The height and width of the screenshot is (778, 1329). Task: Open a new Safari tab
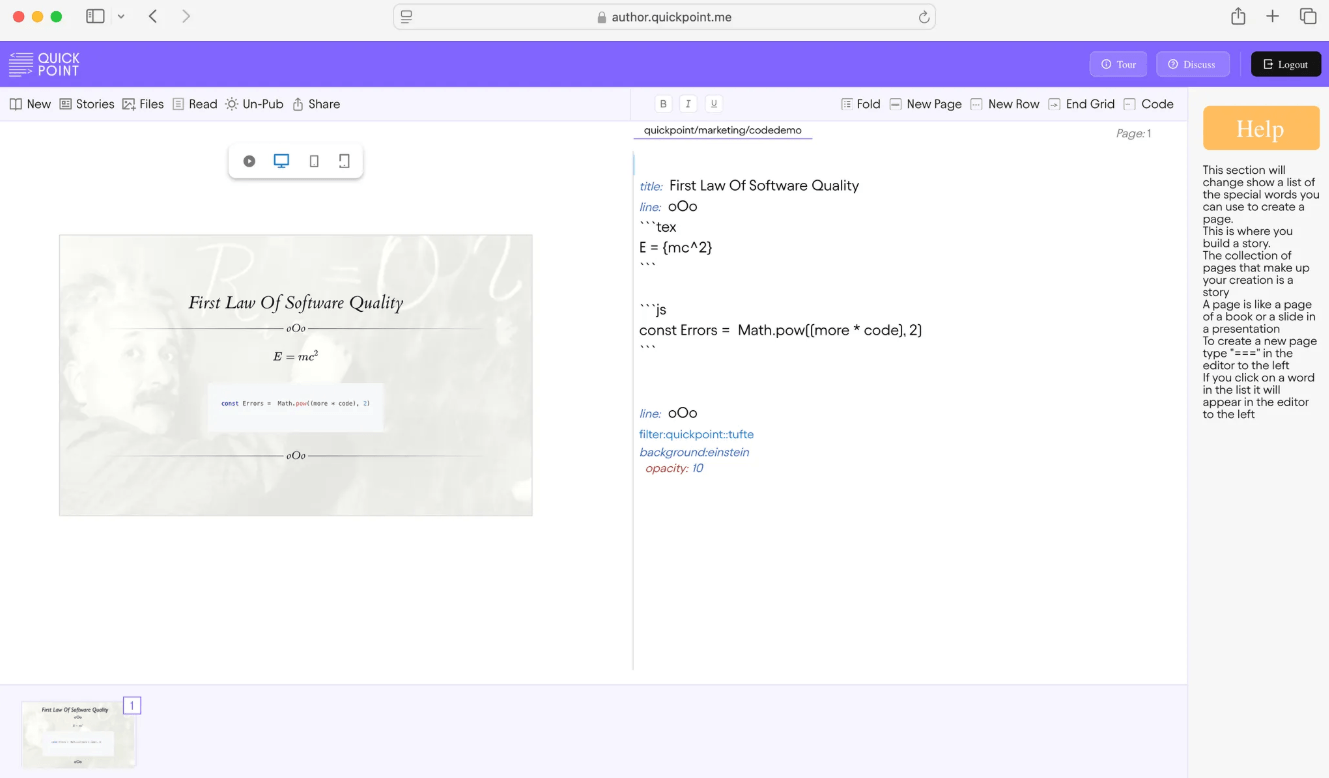coord(1272,16)
